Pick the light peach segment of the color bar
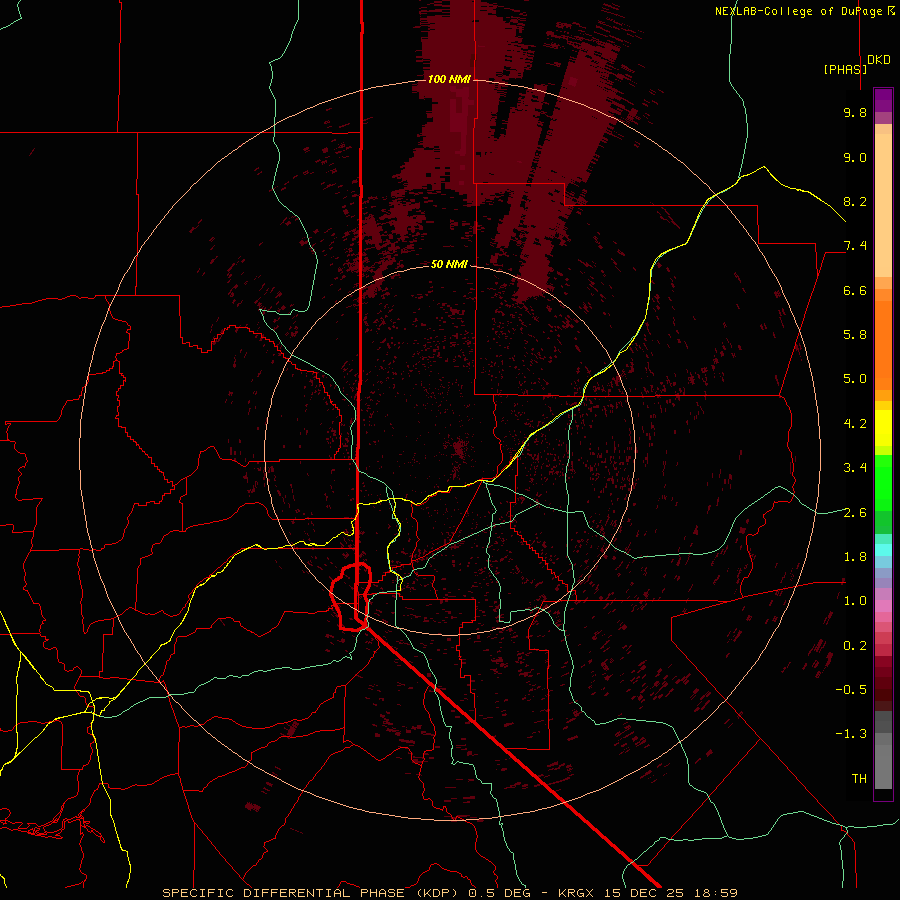The width and height of the screenshot is (900, 900). pos(883,205)
